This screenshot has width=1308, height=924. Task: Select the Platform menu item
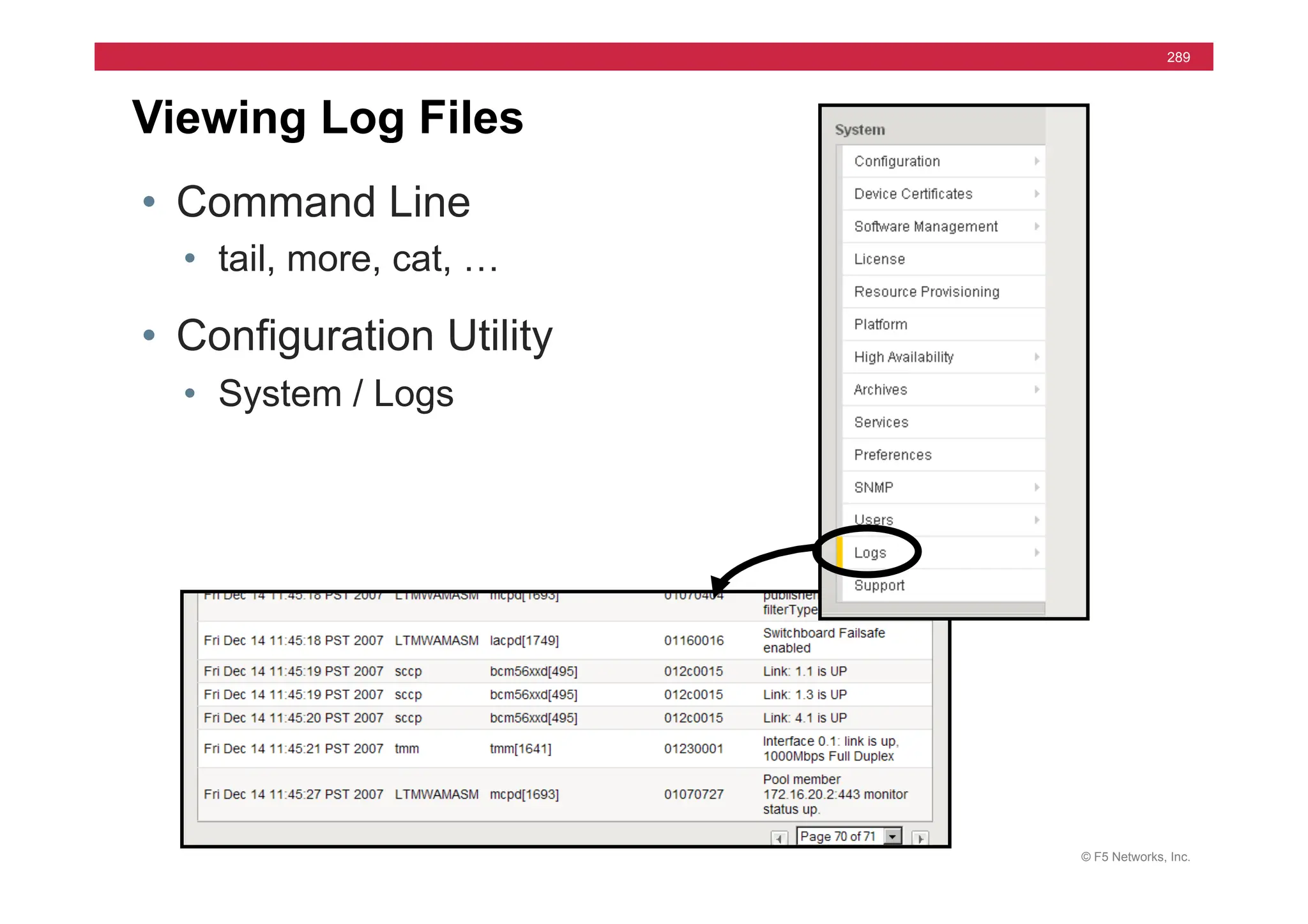click(943, 324)
